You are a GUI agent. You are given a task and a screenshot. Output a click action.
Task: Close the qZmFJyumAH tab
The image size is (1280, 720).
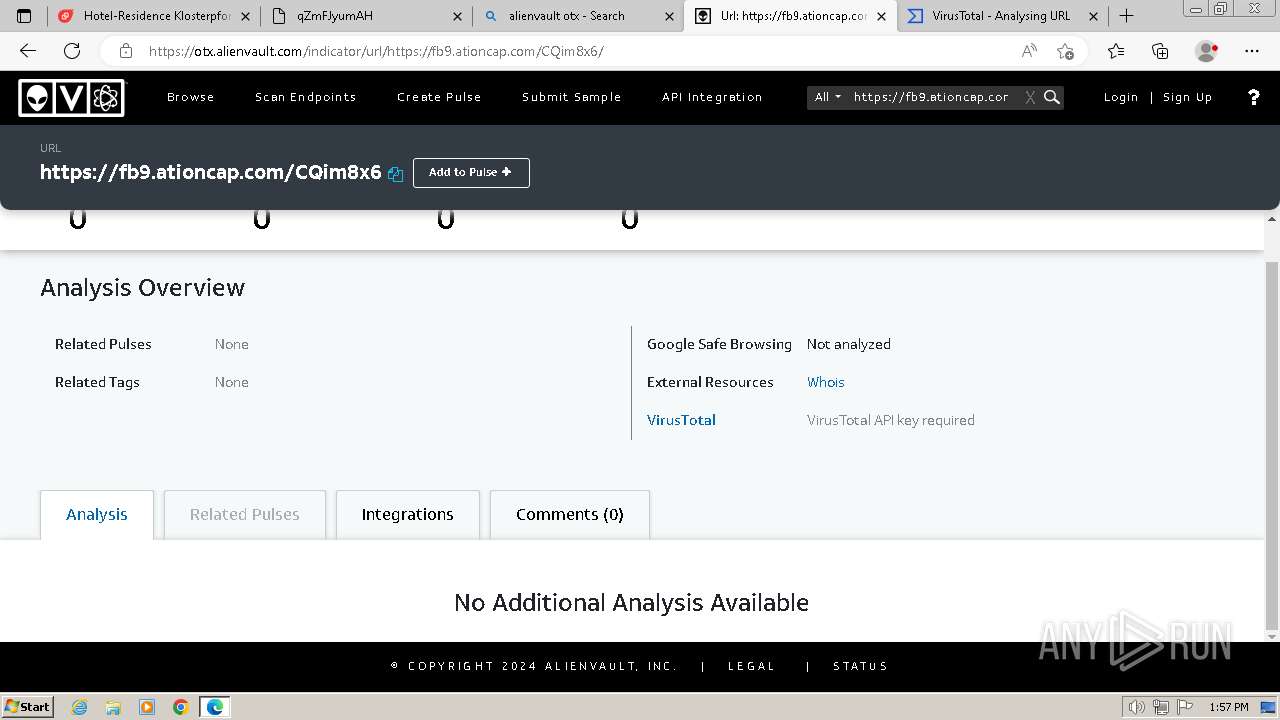click(x=458, y=16)
